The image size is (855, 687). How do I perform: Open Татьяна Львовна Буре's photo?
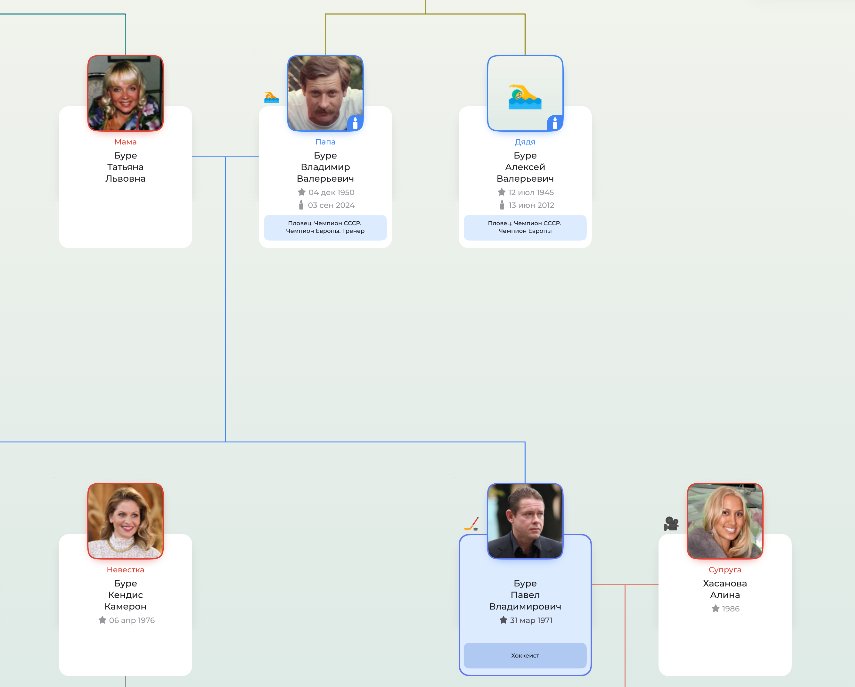click(125, 93)
